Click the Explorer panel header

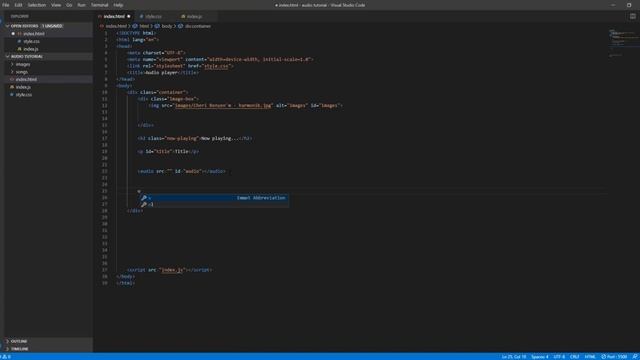pos(20,16)
